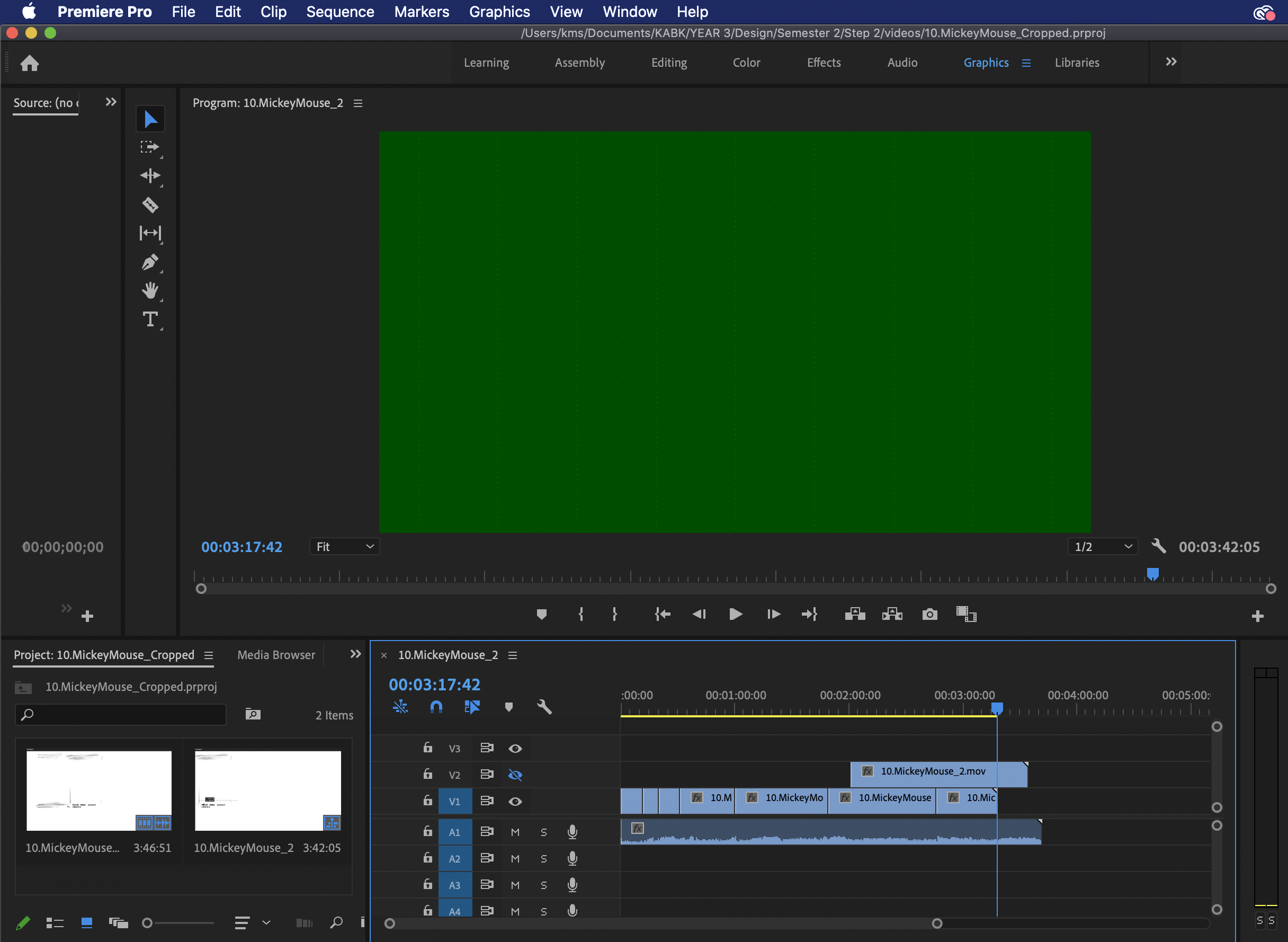This screenshot has width=1288, height=942.
Task: Open the Fit zoom level dropdown
Action: click(344, 546)
